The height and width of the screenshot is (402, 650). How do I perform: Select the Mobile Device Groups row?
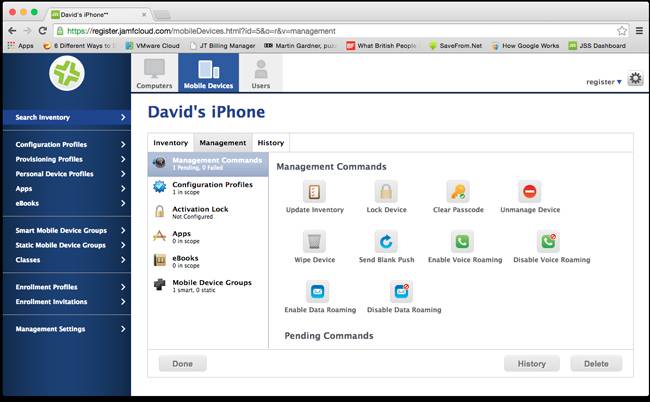[208, 286]
